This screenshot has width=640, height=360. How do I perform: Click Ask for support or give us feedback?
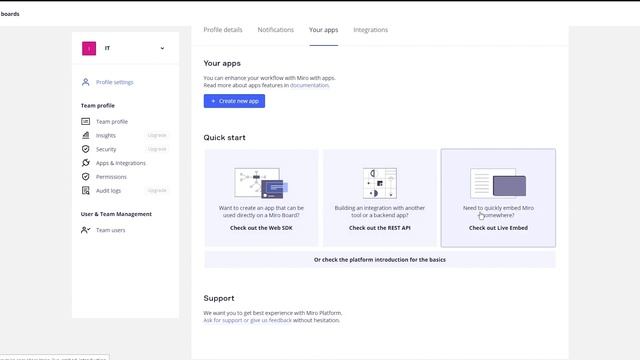[247, 320]
